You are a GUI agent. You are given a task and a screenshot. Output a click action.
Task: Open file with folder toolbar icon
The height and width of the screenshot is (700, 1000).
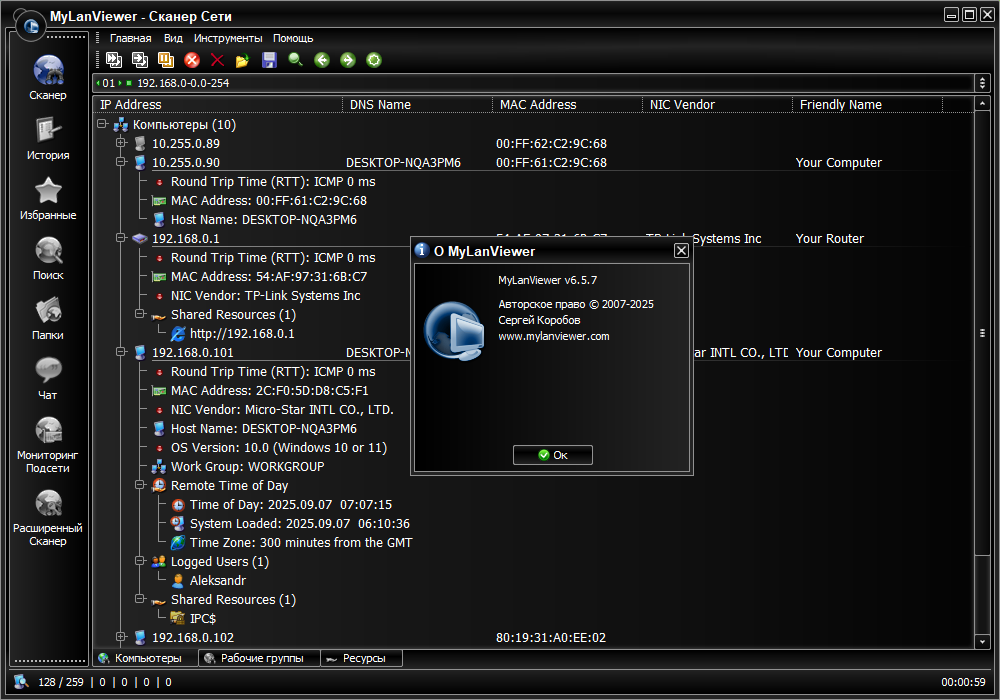point(242,61)
